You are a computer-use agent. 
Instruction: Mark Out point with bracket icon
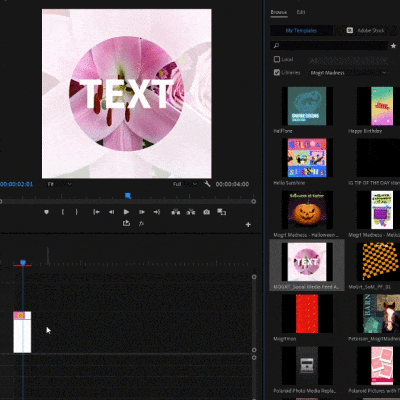(x=76, y=212)
